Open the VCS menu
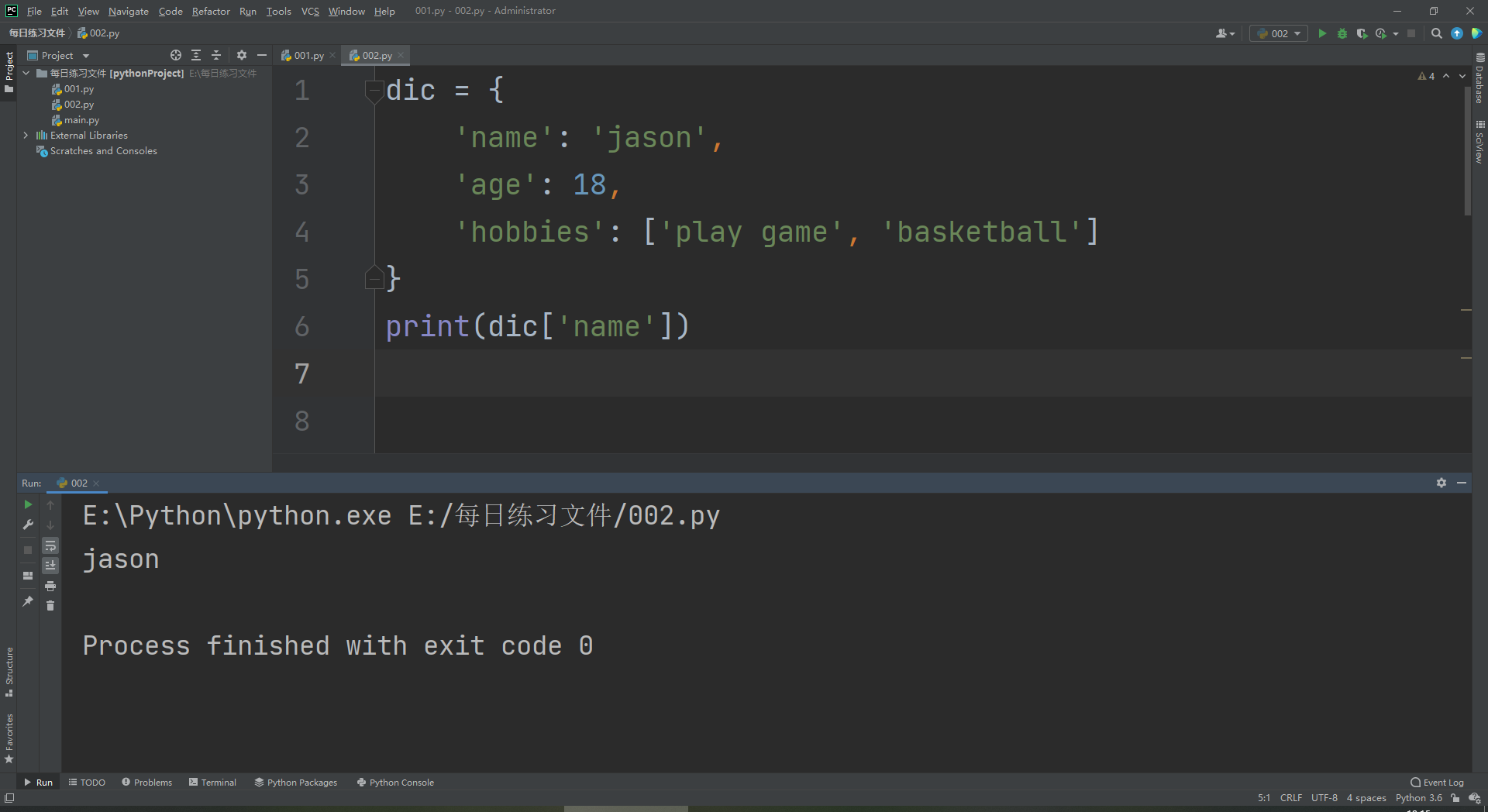1488x812 pixels. point(310,11)
